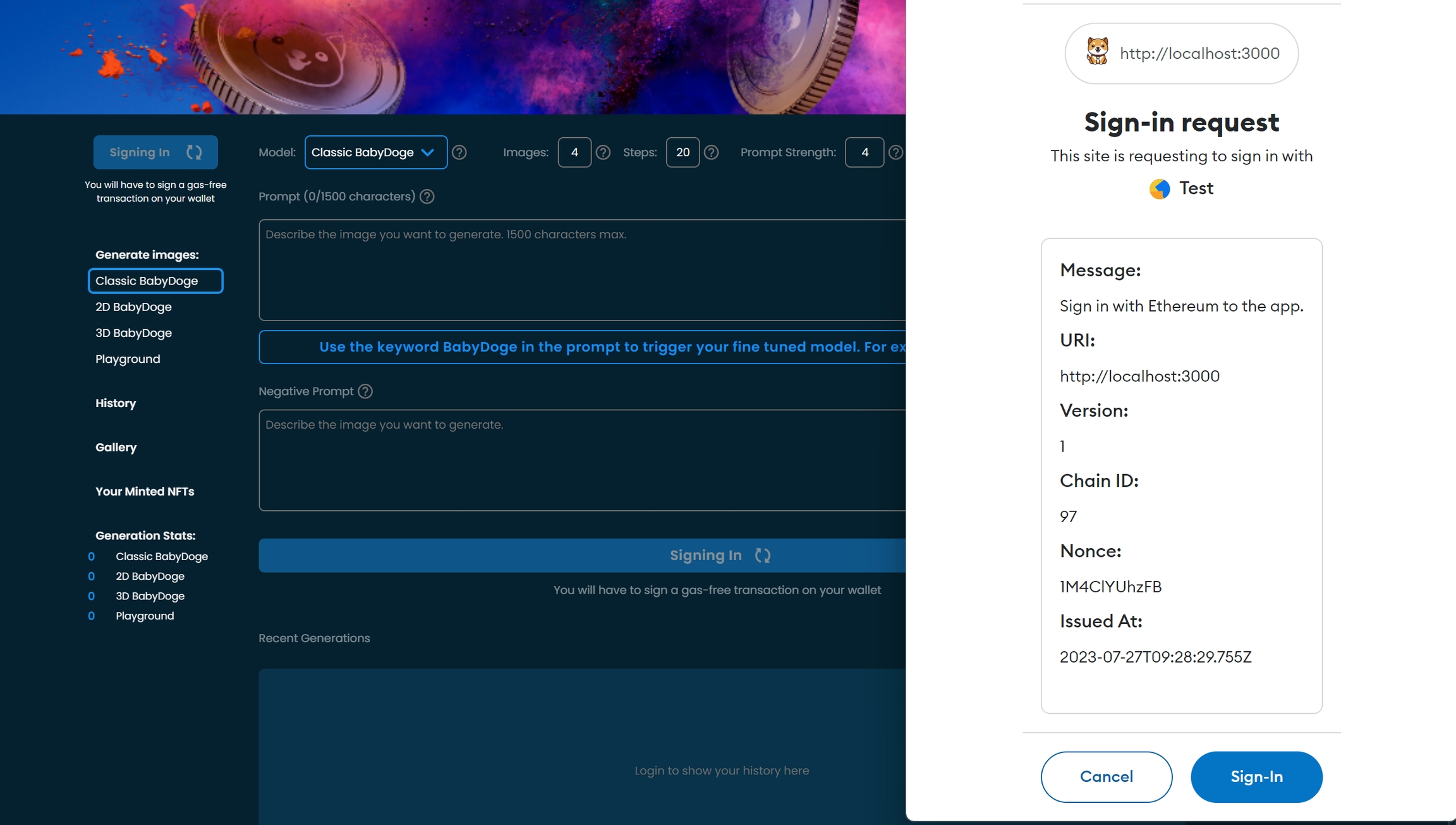Click into the main prompt text area
Screen dimensions: 1456x825
click(581, 271)
